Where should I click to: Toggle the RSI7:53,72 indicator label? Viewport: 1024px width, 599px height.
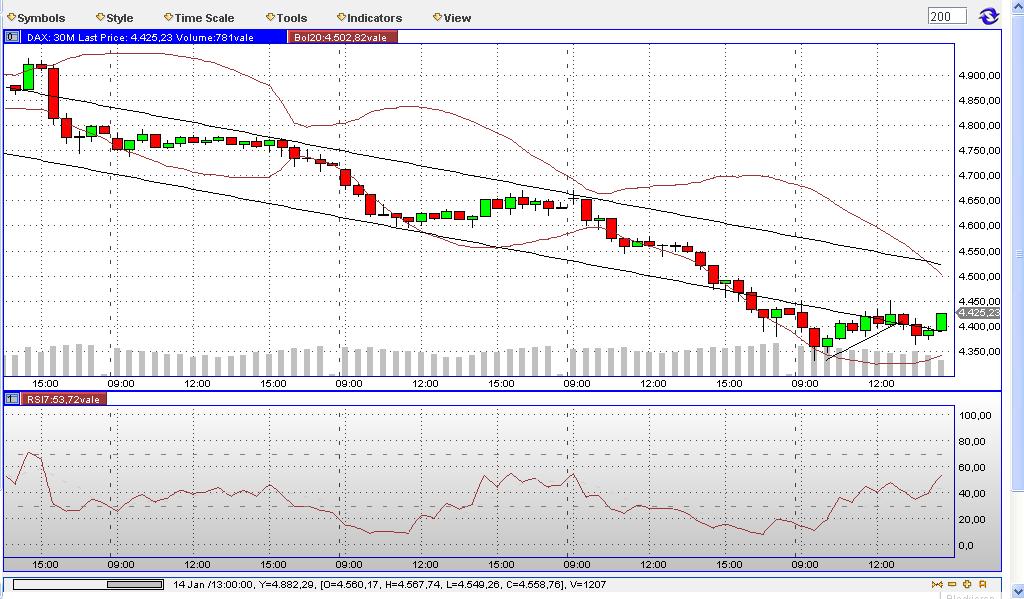pyautogui.click(x=61, y=397)
